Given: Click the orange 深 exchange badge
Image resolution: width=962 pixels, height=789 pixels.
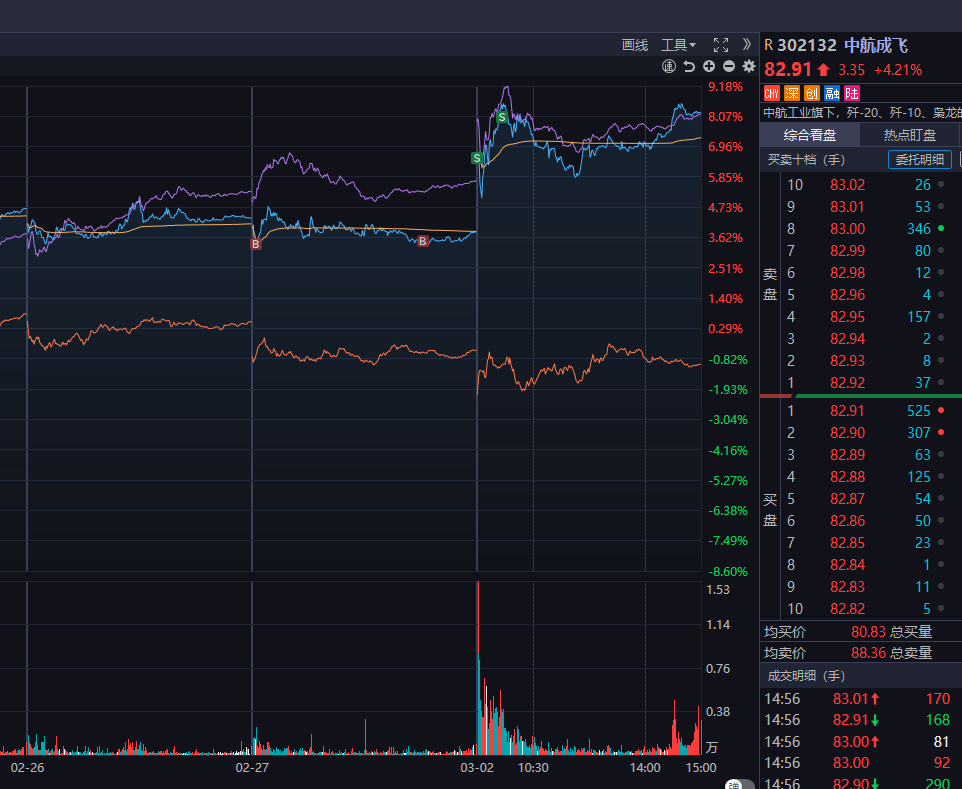Looking at the screenshot, I should click(792, 93).
